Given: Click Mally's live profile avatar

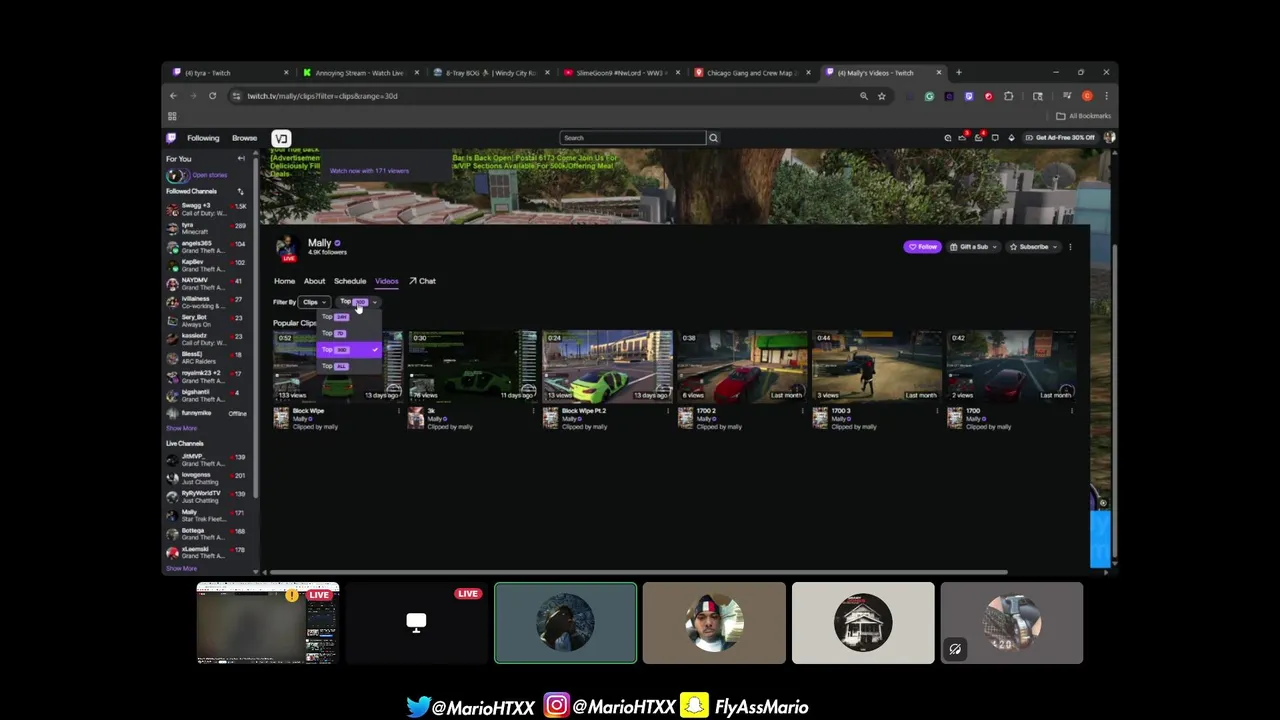Looking at the screenshot, I should click(287, 248).
